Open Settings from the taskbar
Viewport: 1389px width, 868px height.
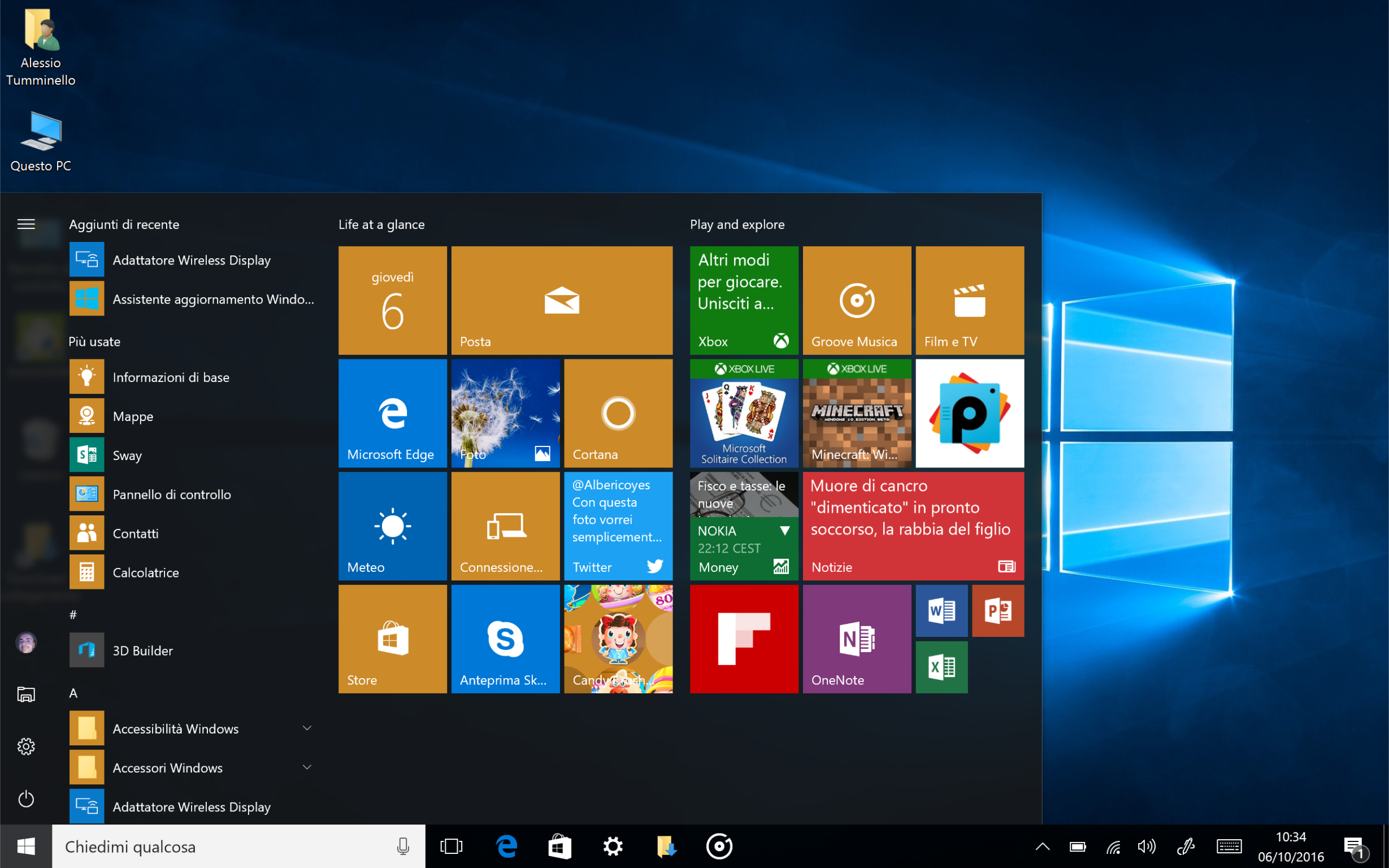[613, 847]
